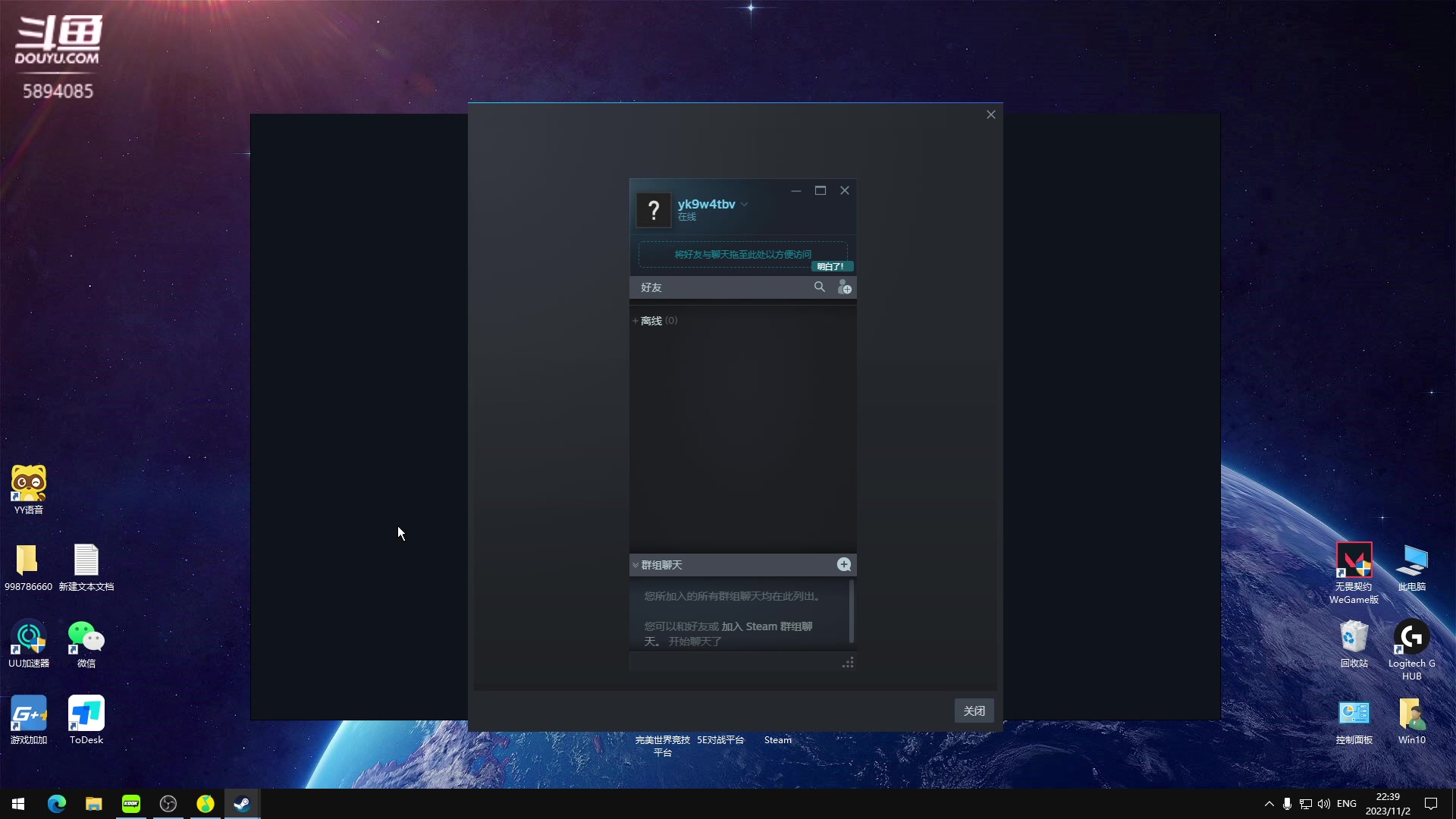Click the volume speaker tray icon
The image size is (1456, 819).
pyautogui.click(x=1324, y=804)
